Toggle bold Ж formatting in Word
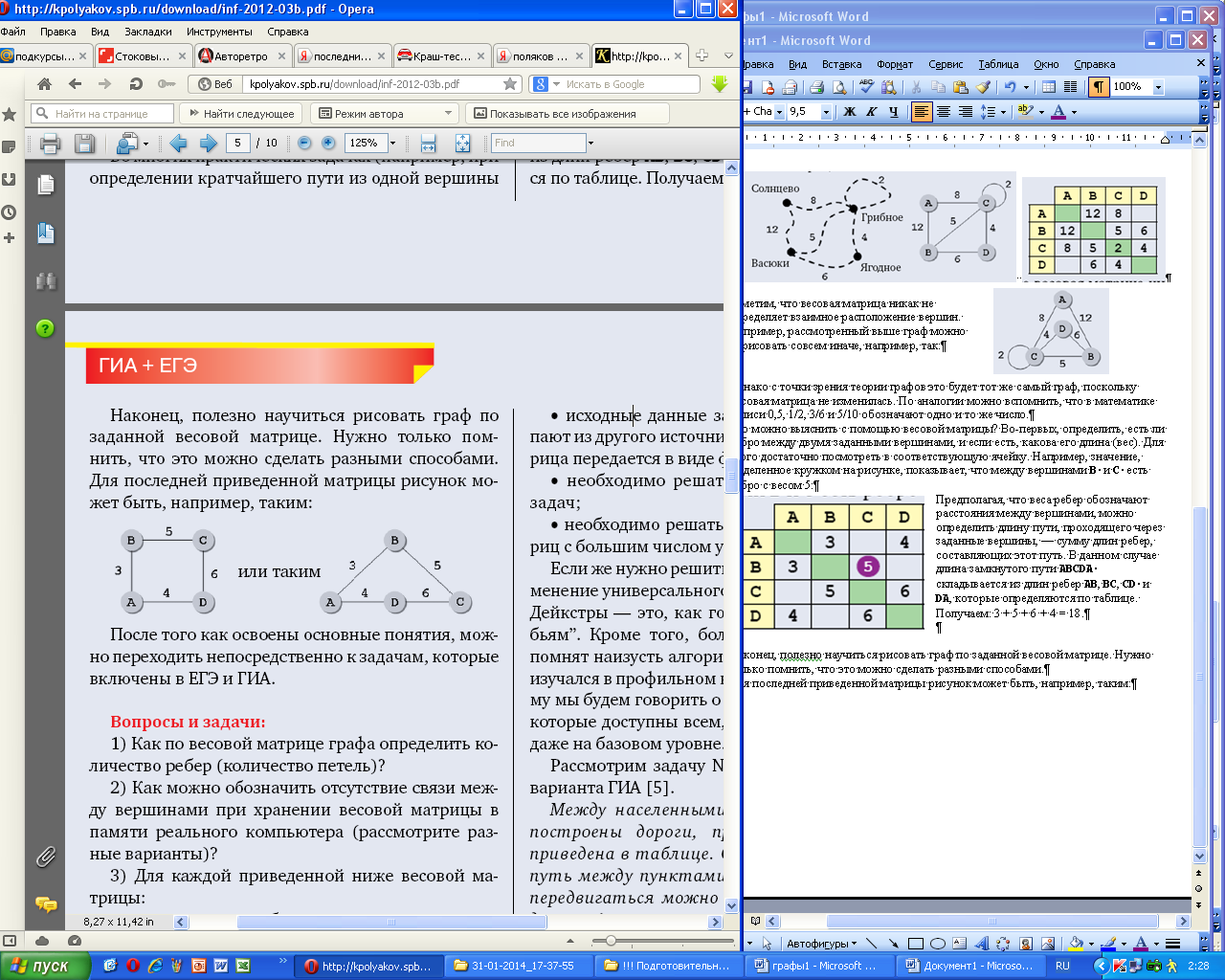The width and height of the screenshot is (1225, 980). coord(849,112)
